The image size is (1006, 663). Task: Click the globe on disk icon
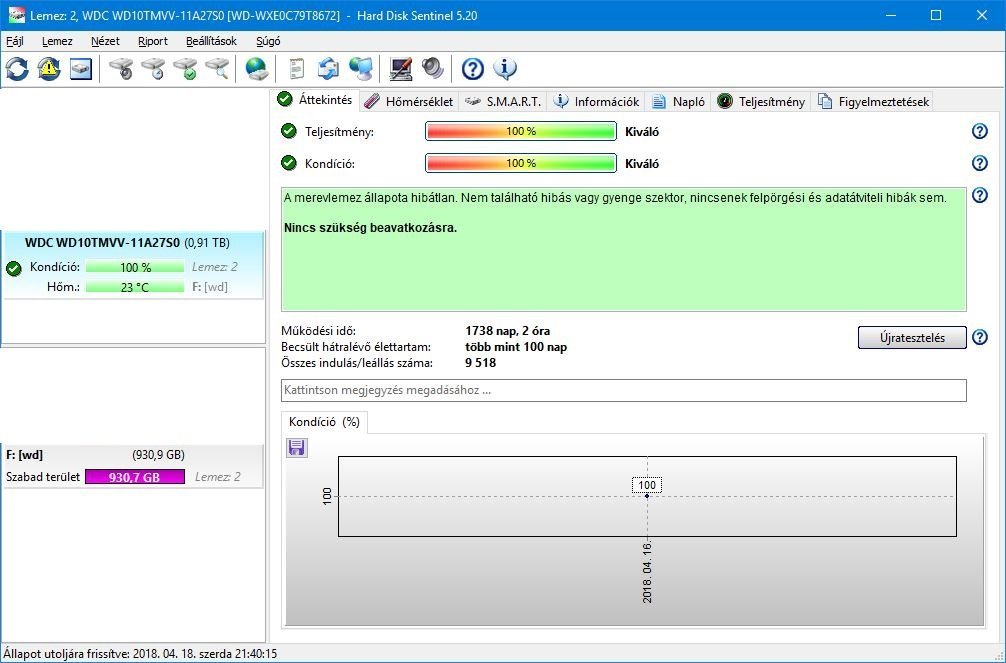(257, 69)
